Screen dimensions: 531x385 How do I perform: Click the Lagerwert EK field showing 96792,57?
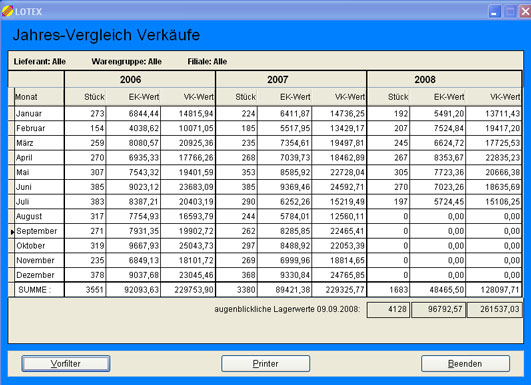(x=439, y=309)
